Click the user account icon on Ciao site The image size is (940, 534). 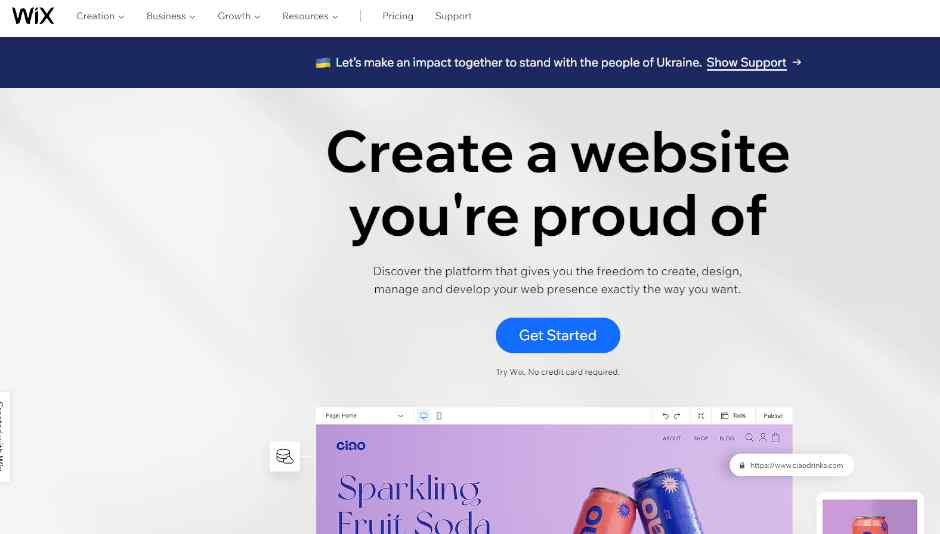click(x=763, y=438)
